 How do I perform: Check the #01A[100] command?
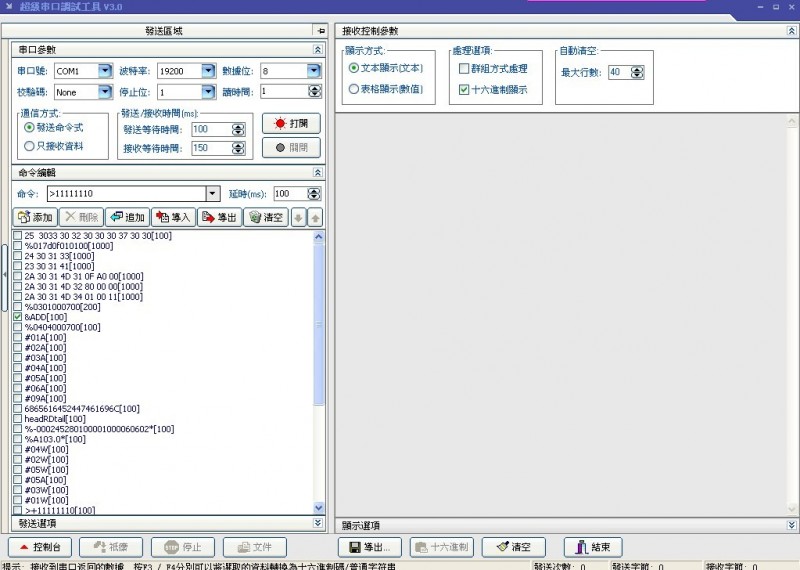(x=18, y=337)
